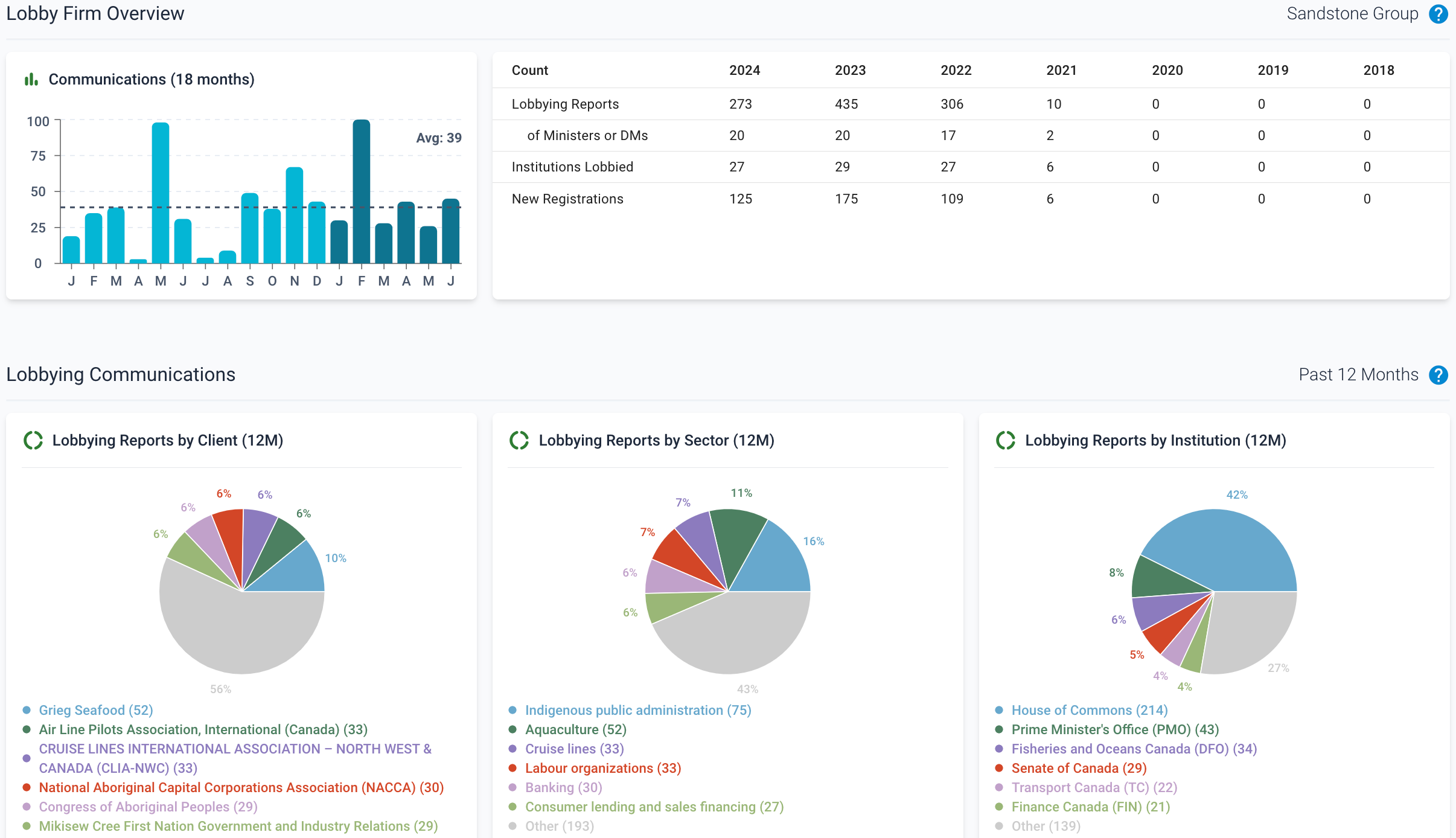1456x838 pixels.
Task: Click the Sandstone Group firm name
Action: coord(1352,13)
